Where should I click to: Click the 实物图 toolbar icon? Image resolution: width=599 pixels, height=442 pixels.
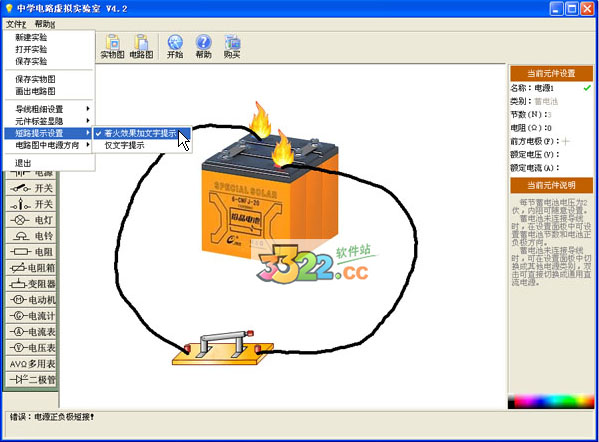(x=112, y=47)
